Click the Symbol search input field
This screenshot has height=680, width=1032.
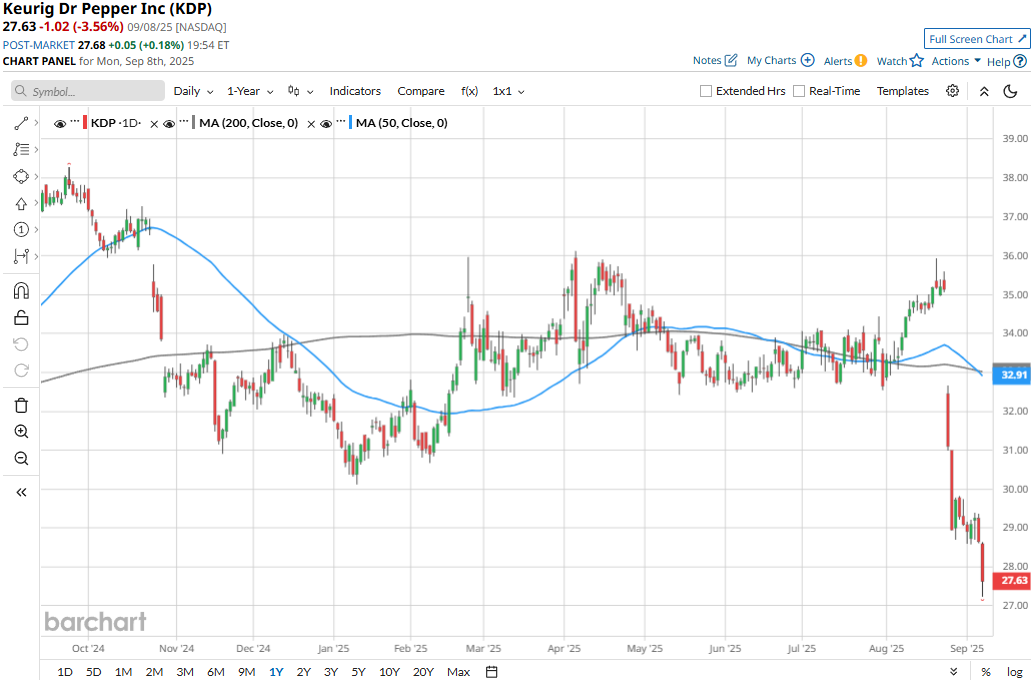tap(88, 91)
